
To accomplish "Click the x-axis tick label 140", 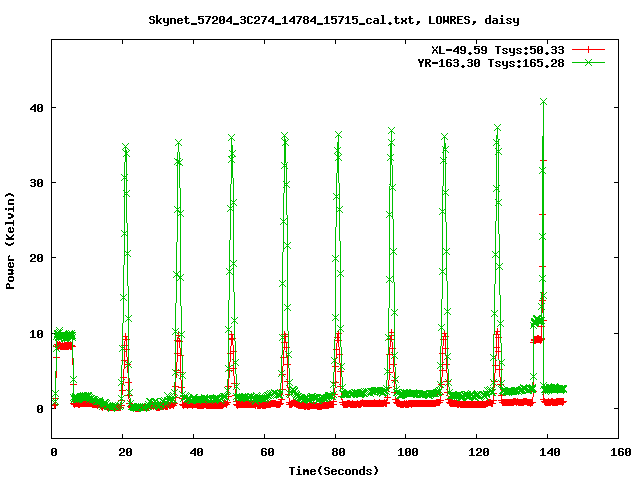I will pos(550,452).
